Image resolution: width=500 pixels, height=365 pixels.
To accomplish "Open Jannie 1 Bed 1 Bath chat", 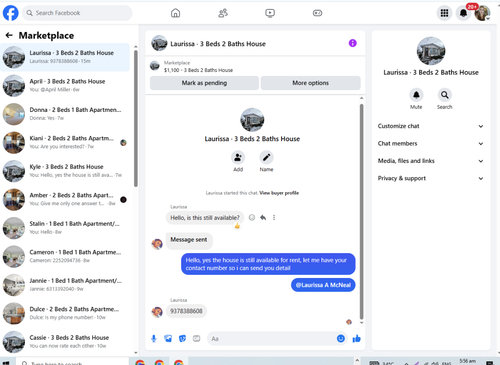I will coord(65,285).
